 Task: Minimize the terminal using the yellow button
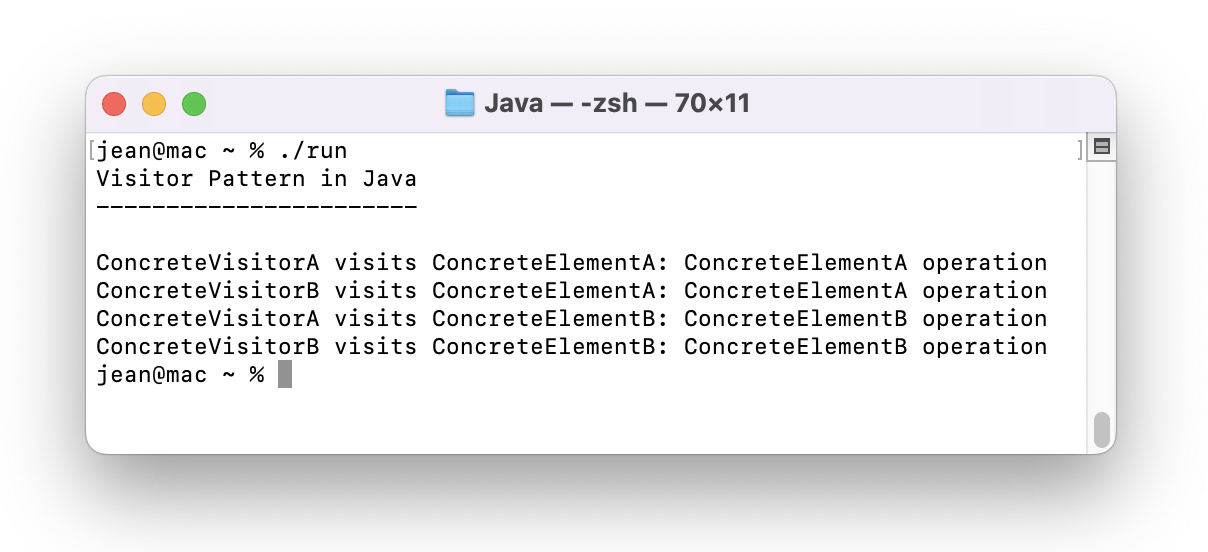[x=154, y=103]
